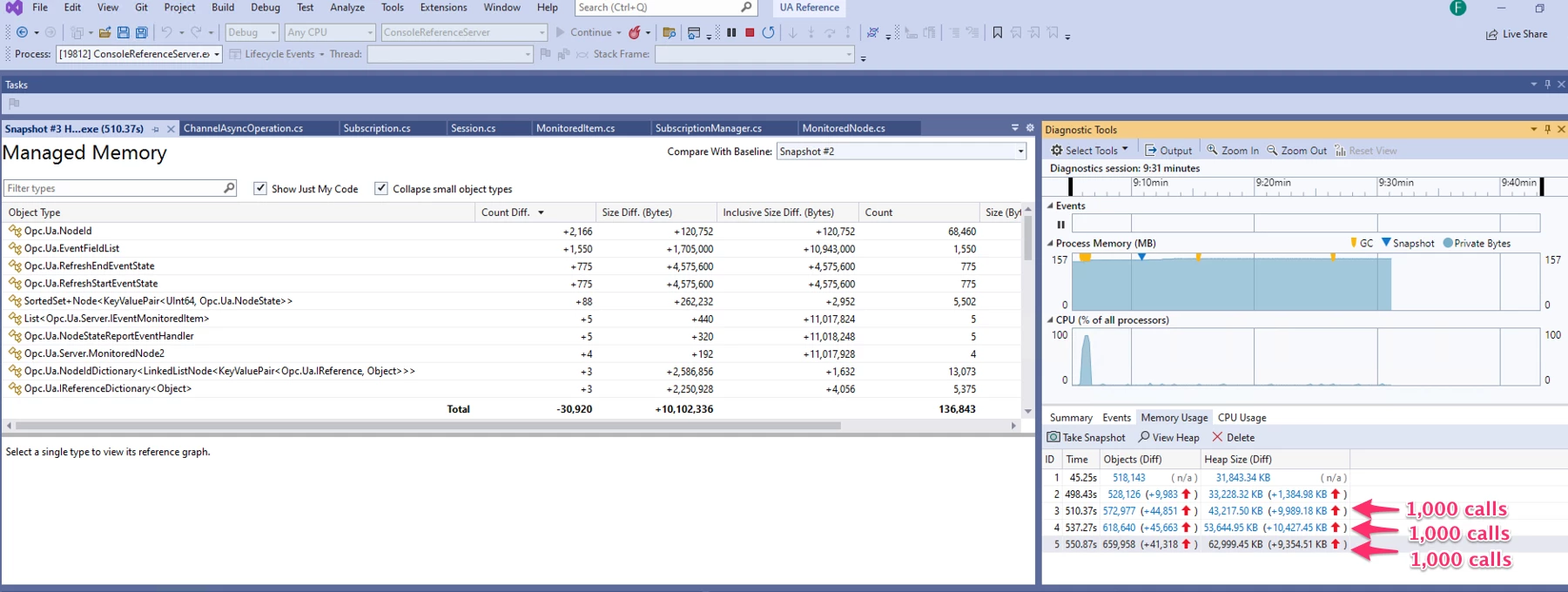Open snapshot 3 objects count 572,977 link
The image size is (1568, 592).
click(x=1119, y=511)
